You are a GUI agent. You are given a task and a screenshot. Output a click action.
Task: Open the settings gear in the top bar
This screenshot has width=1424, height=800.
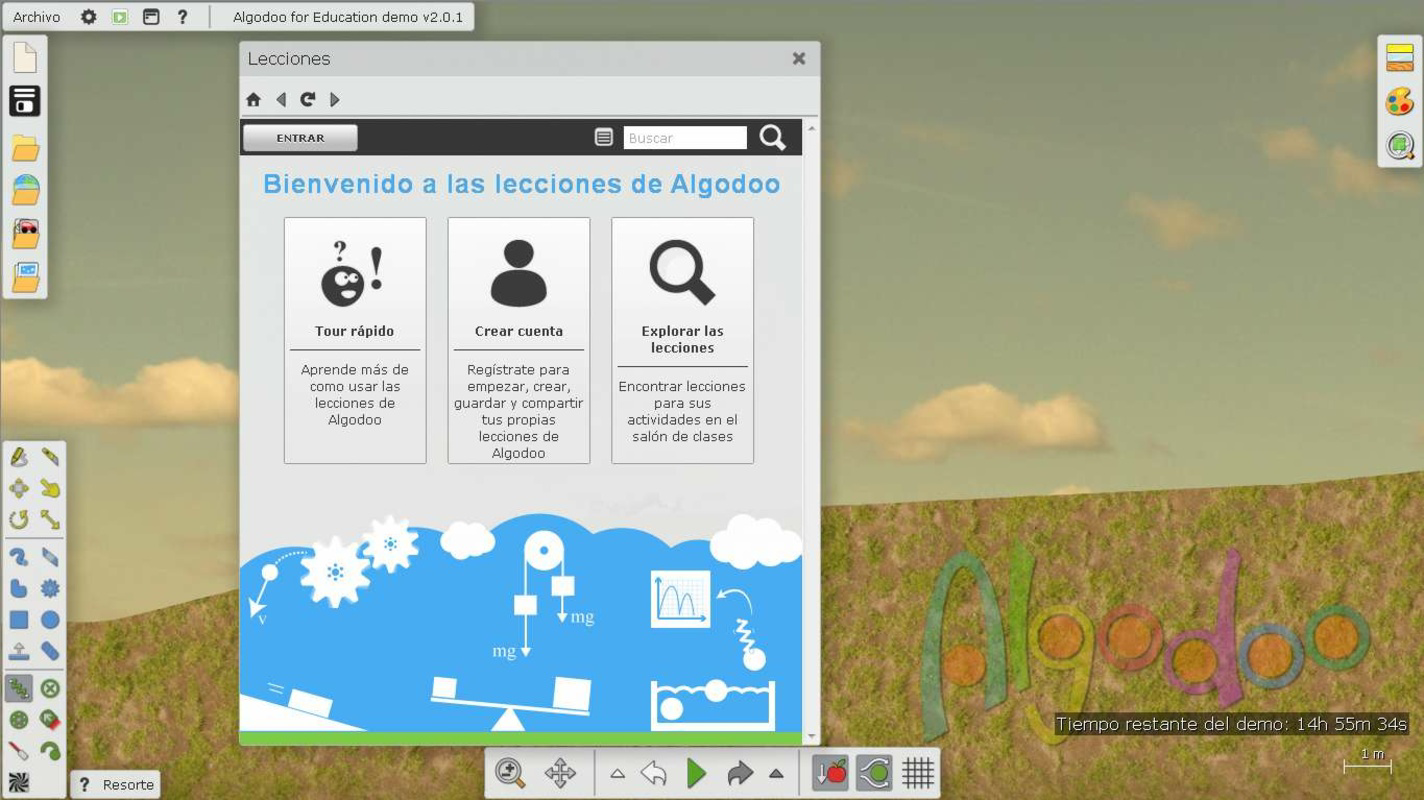(x=89, y=17)
